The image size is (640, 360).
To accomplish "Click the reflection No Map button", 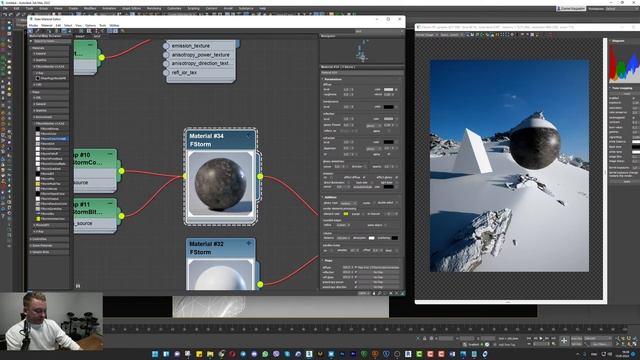I will coord(380,272).
